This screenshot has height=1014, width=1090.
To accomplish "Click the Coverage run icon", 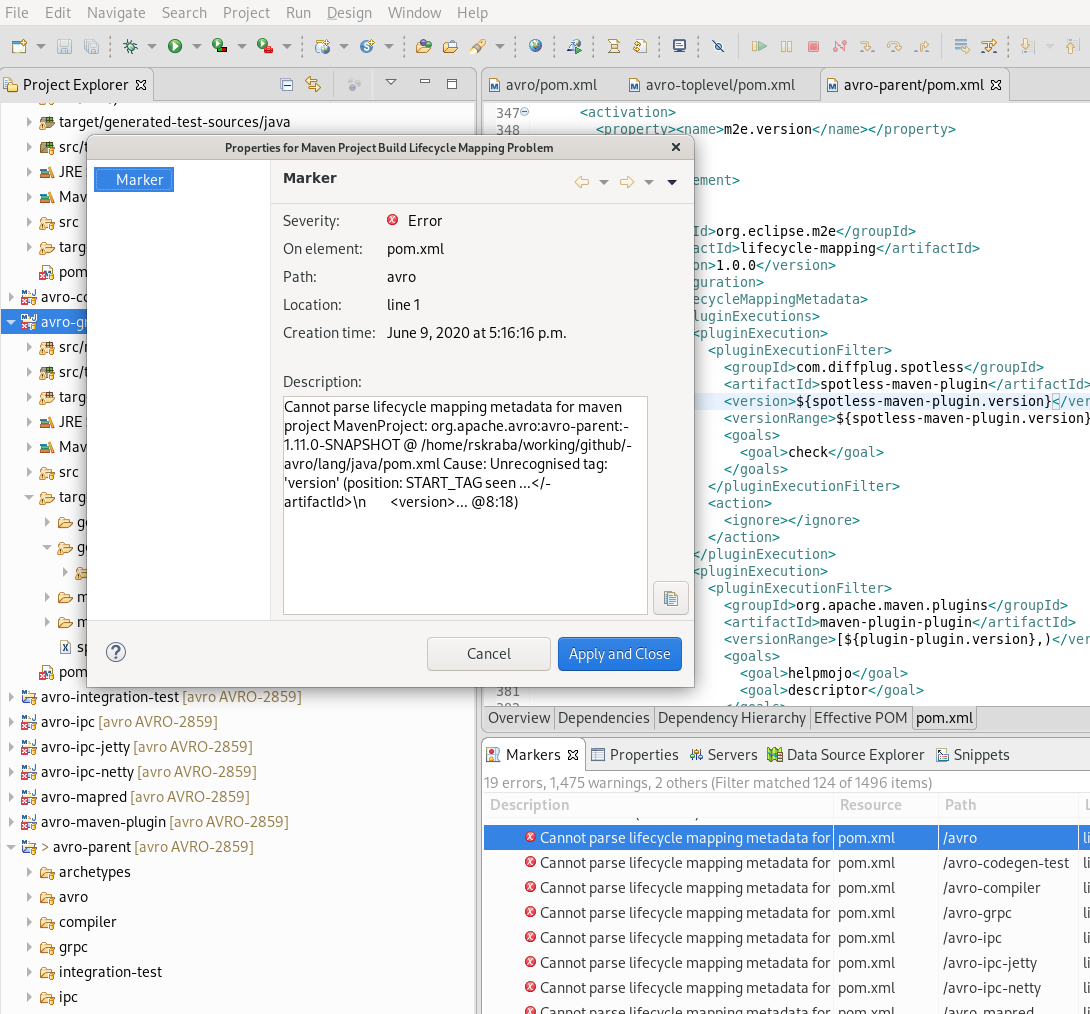I will pos(220,47).
